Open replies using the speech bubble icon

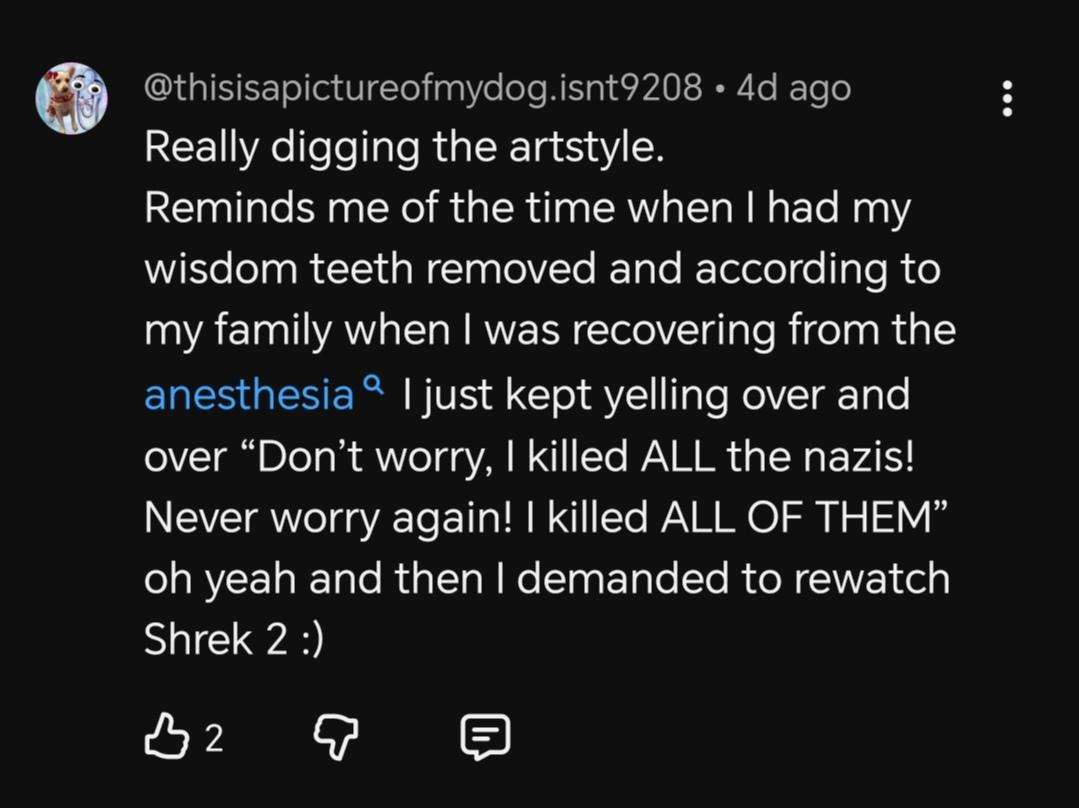click(485, 738)
